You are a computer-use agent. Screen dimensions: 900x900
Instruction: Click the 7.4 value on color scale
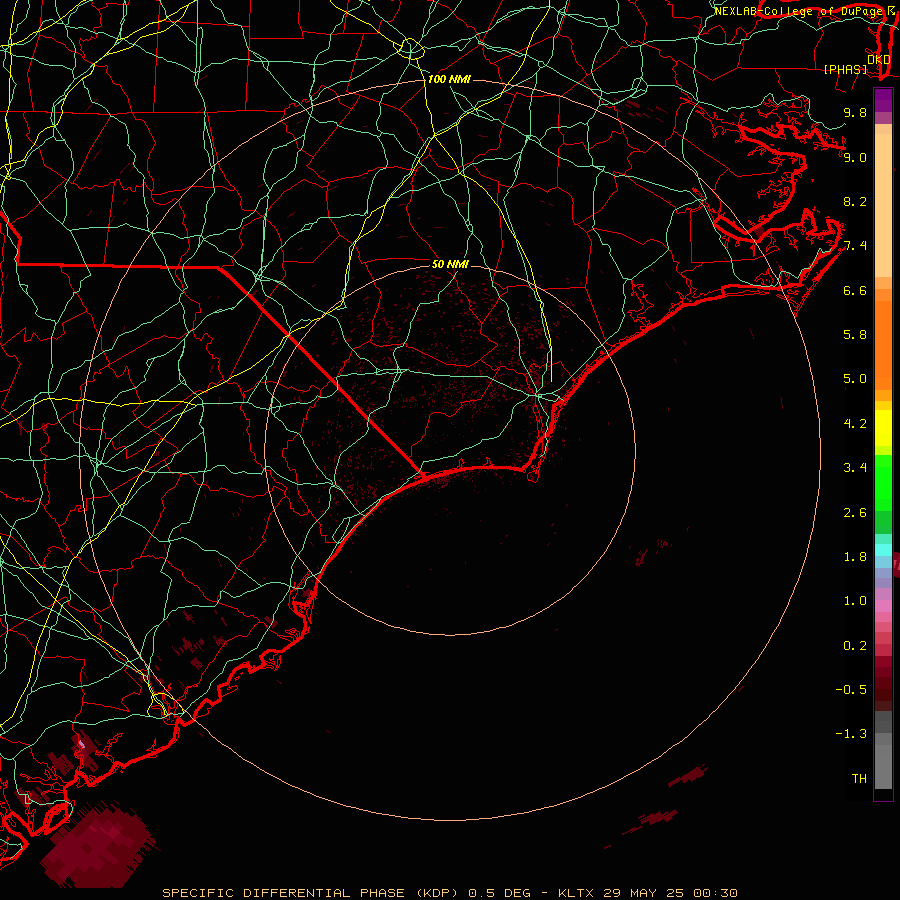(x=855, y=246)
